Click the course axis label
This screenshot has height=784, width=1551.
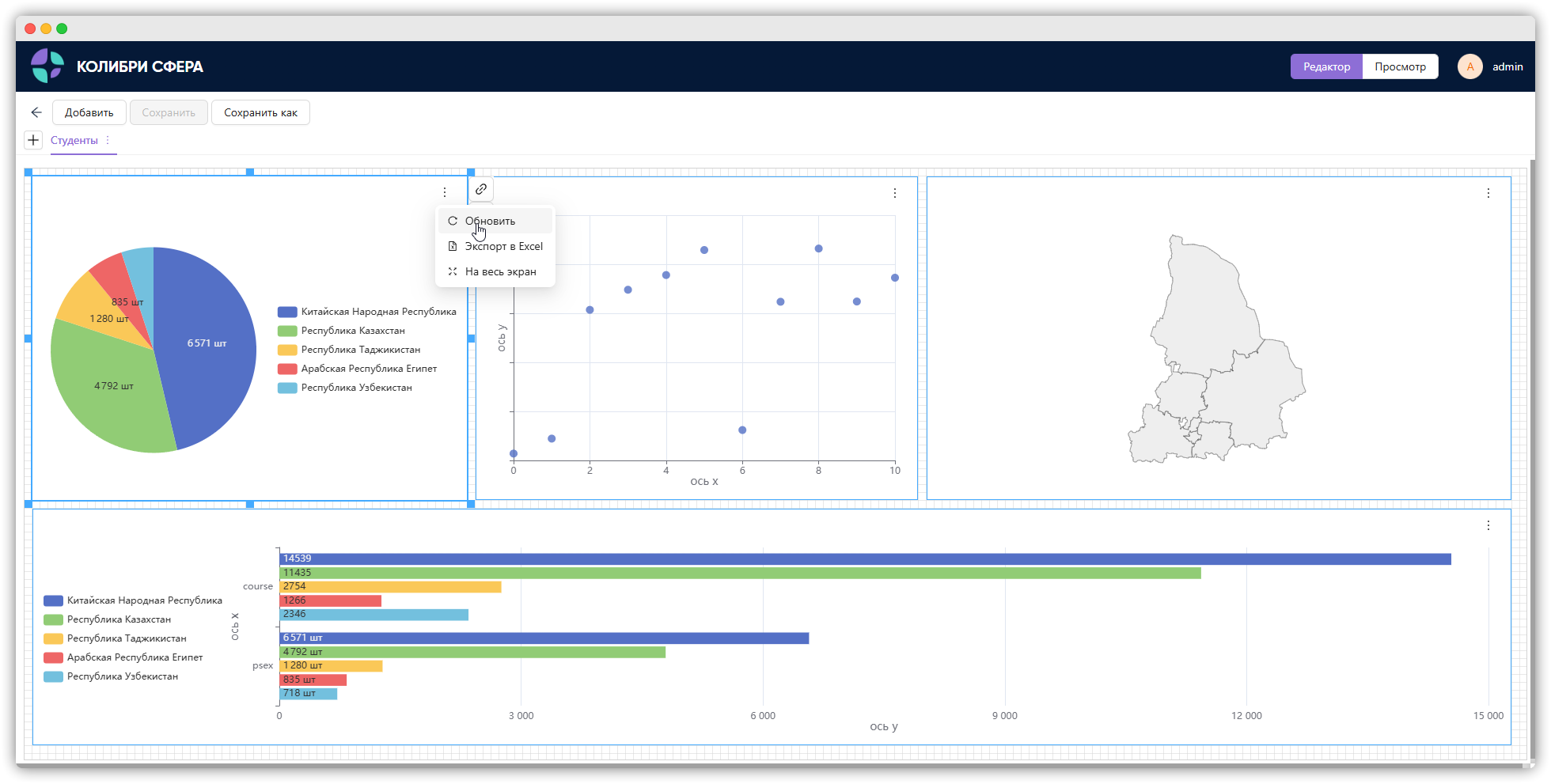click(x=258, y=586)
